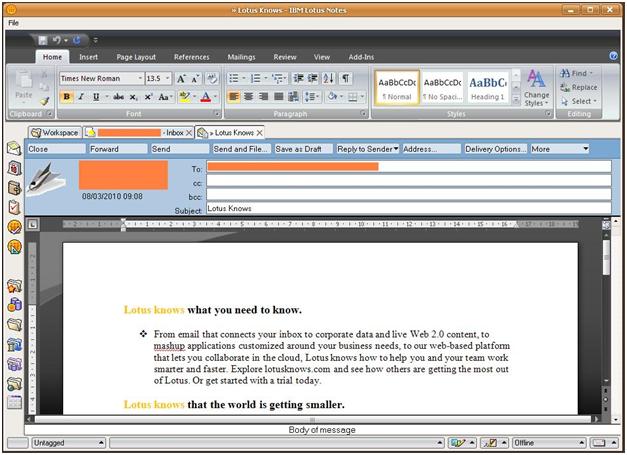Click the Undo arrow icon
The image size is (627, 455).
tap(56, 40)
